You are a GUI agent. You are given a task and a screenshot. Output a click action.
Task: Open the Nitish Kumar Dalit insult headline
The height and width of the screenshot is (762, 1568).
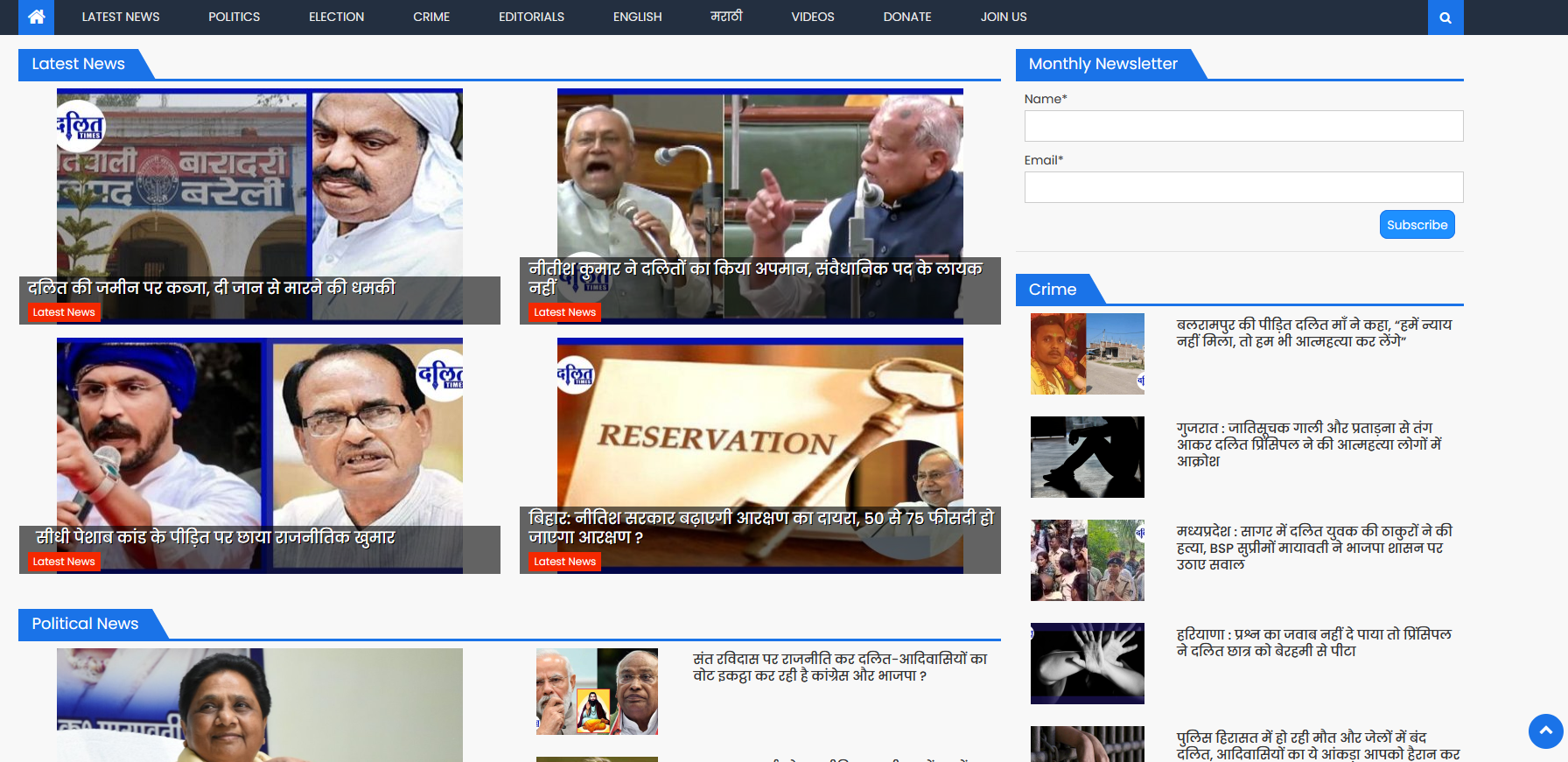tap(755, 277)
